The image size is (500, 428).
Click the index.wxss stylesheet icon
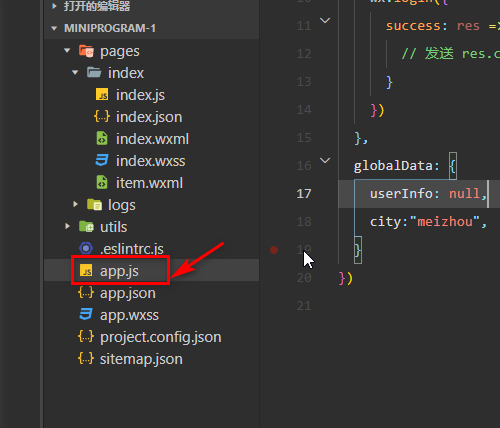coord(102,160)
